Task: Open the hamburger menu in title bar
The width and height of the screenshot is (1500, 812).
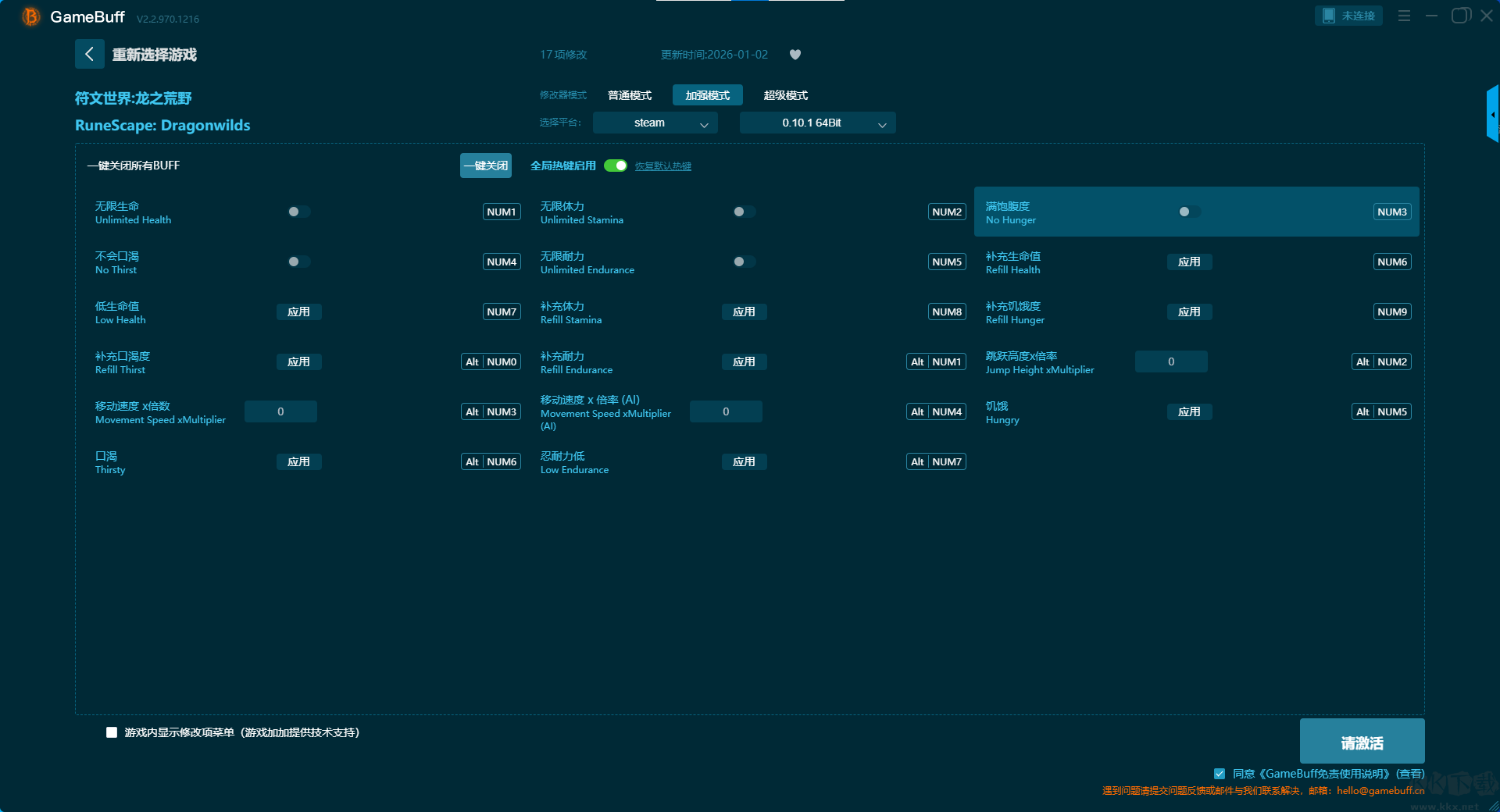Action: click(x=1404, y=16)
